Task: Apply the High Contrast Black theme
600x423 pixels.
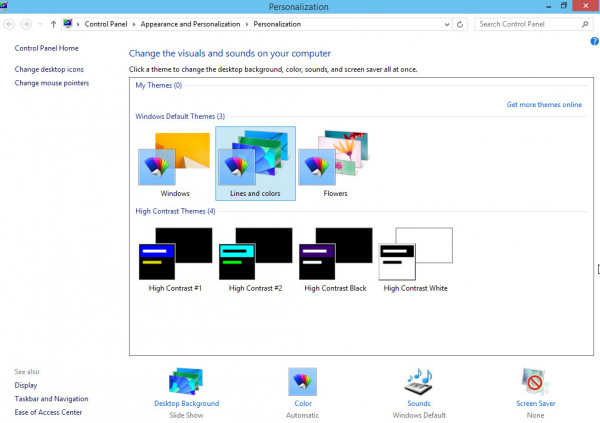Action: click(335, 254)
